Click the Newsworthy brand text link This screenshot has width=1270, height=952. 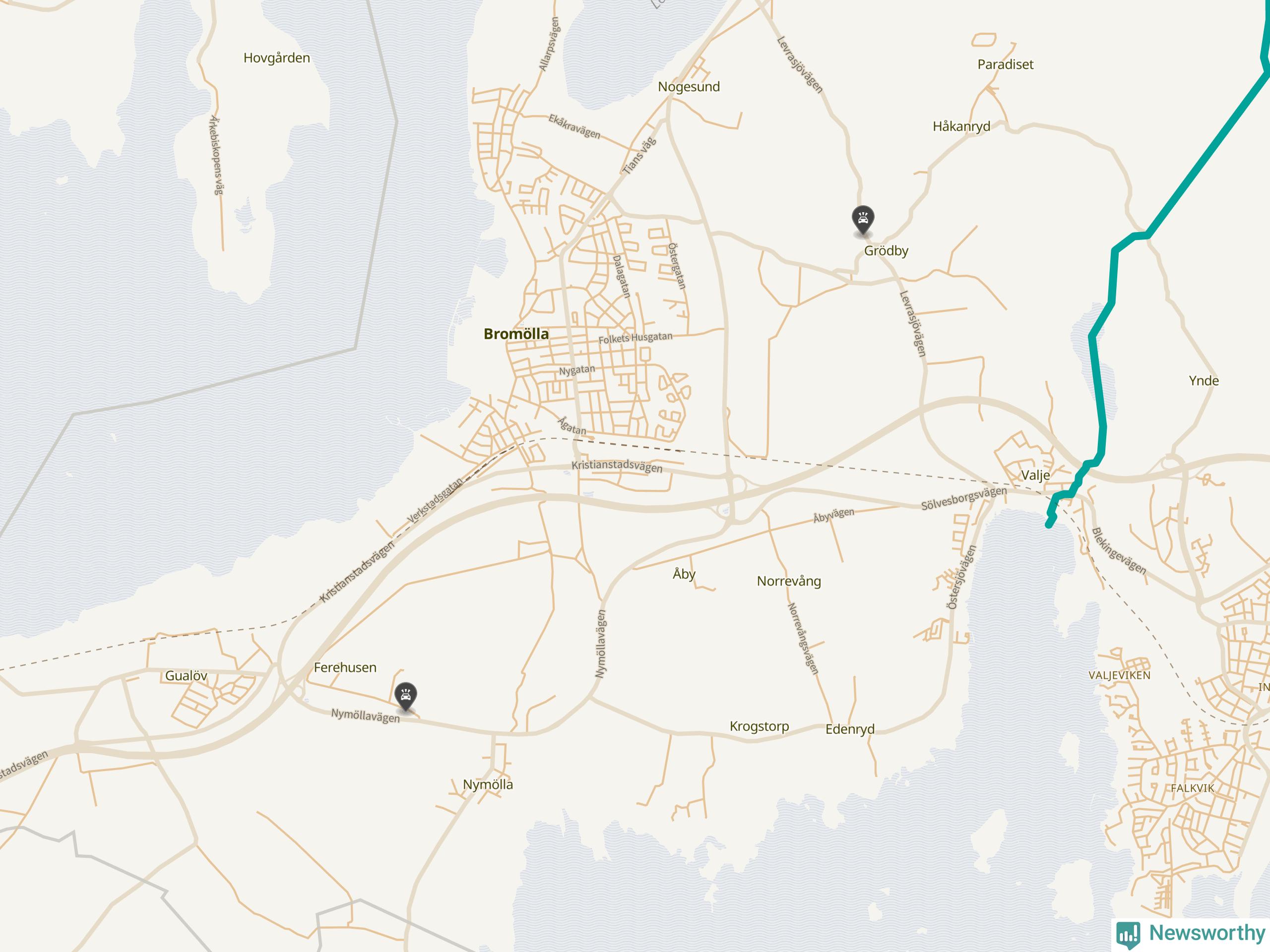pyautogui.click(x=1207, y=933)
